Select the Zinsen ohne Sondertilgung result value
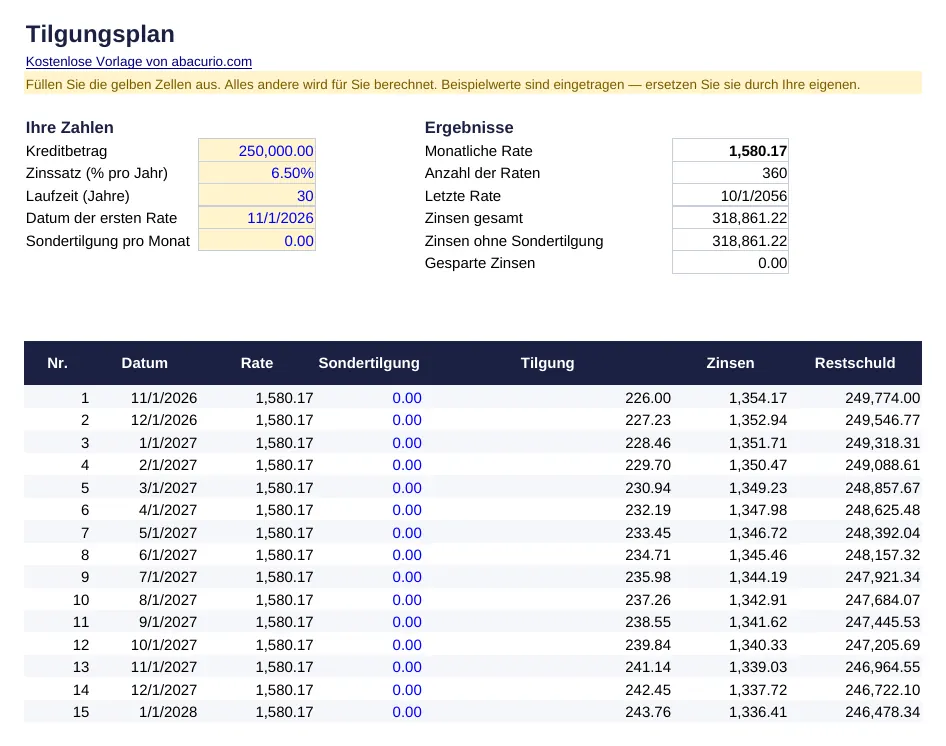The image size is (946, 746). [731, 241]
